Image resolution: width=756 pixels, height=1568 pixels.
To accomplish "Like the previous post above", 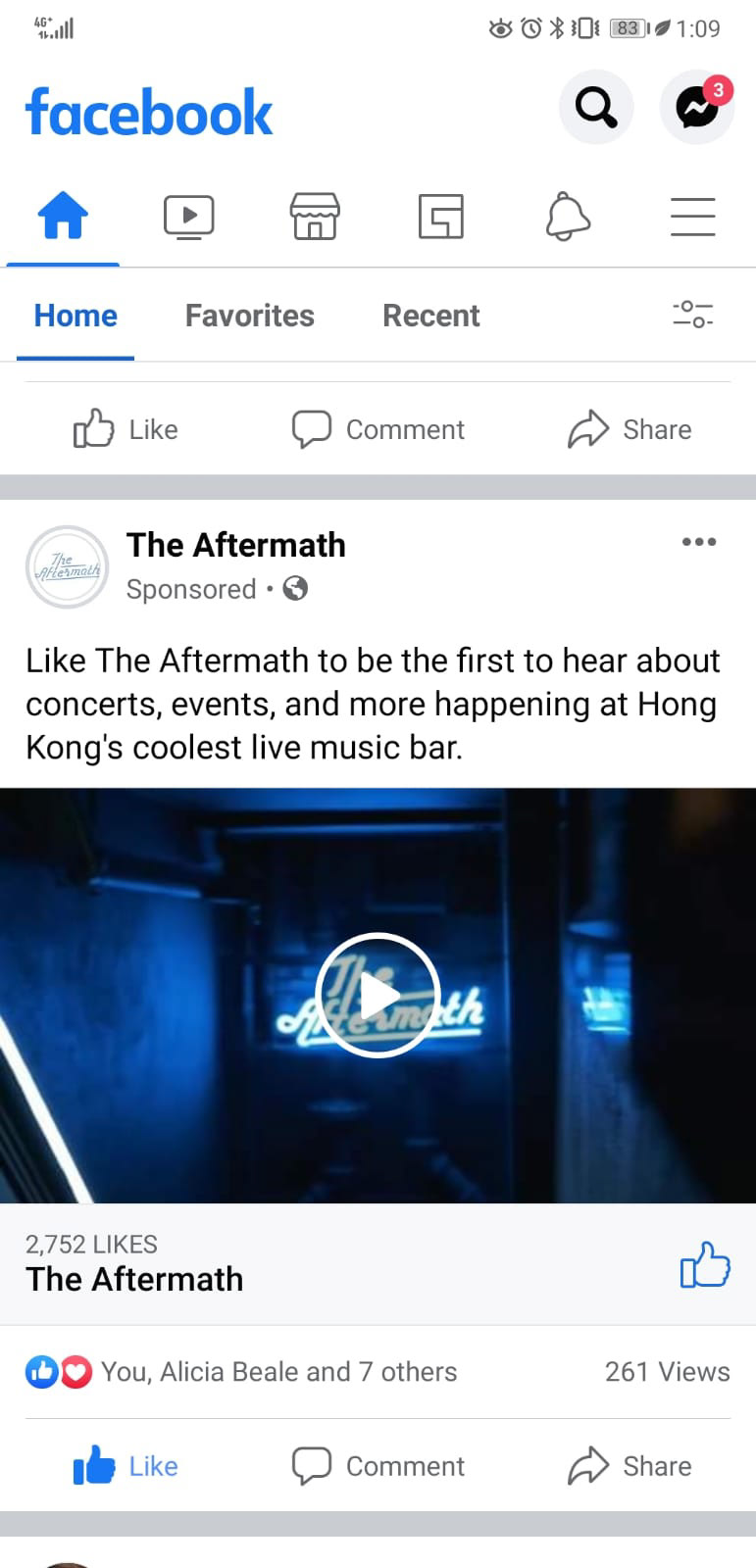I will point(126,429).
